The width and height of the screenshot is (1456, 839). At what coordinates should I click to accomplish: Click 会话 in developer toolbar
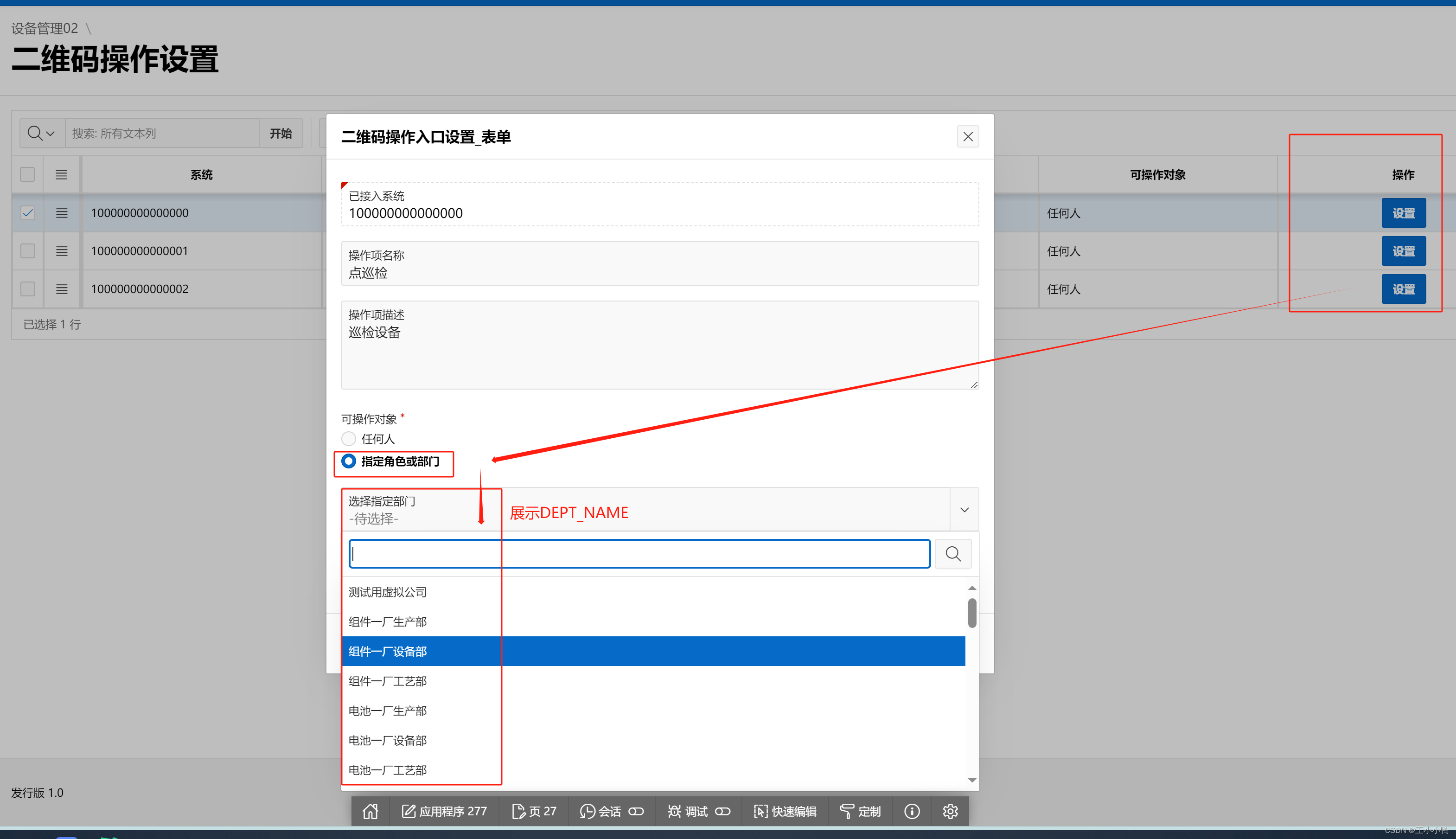(611, 811)
